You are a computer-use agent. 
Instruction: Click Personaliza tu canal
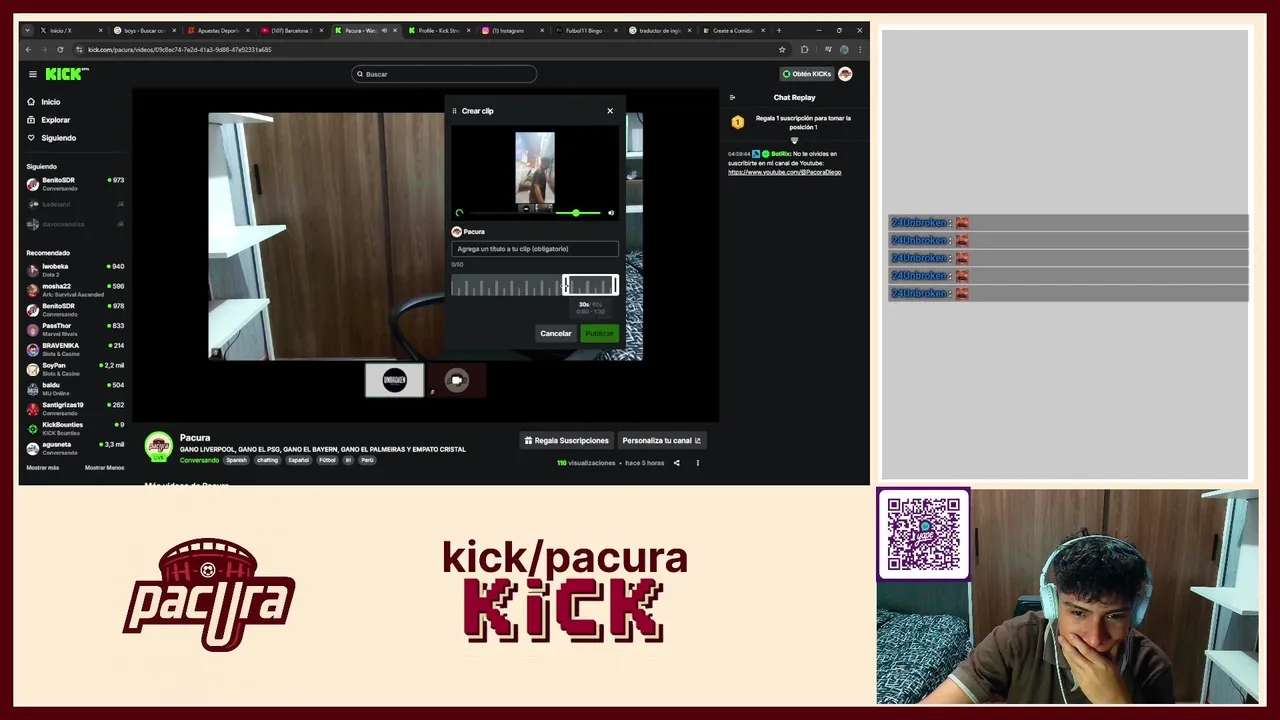tap(661, 441)
